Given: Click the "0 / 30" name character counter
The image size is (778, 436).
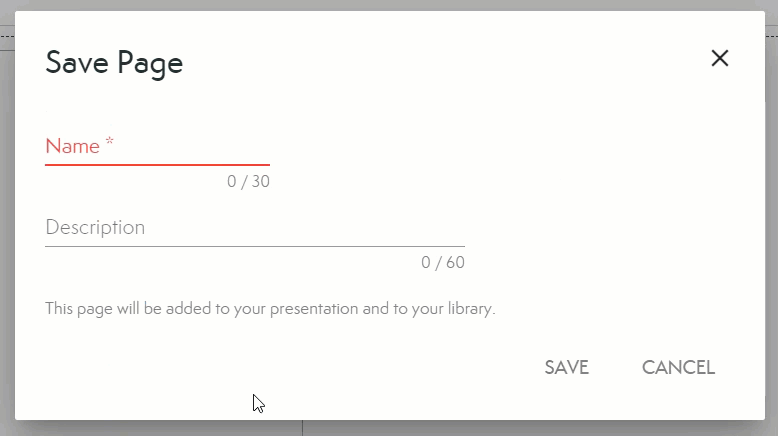Looking at the screenshot, I should pyautogui.click(x=248, y=182).
